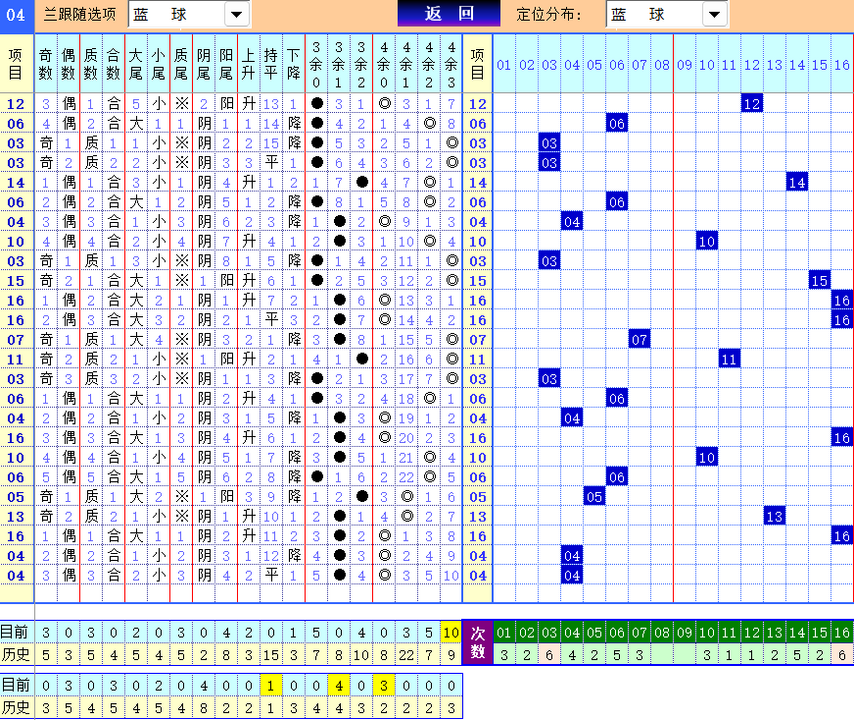Click the yellow 10 cell in 目前 row
Screen dimensions: 854x720
tap(452, 632)
